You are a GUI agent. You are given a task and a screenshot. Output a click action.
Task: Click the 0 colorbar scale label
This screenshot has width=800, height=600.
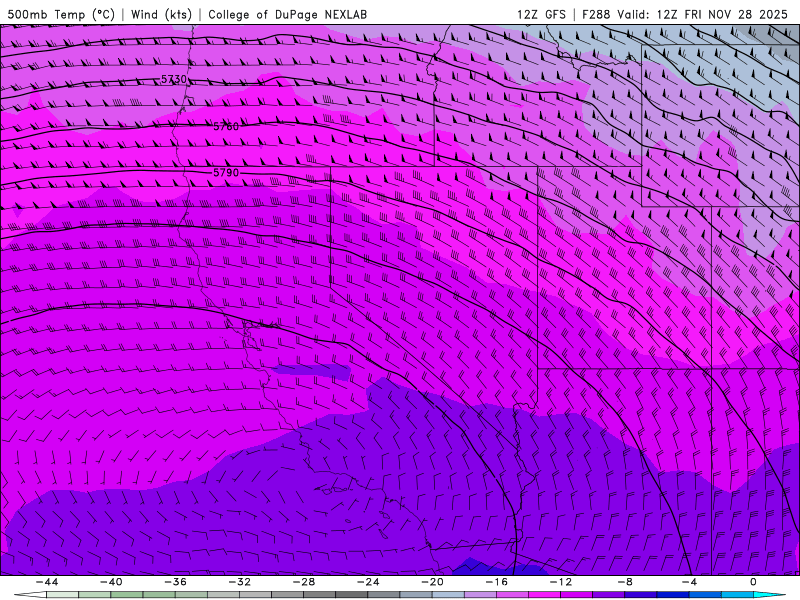click(754, 582)
